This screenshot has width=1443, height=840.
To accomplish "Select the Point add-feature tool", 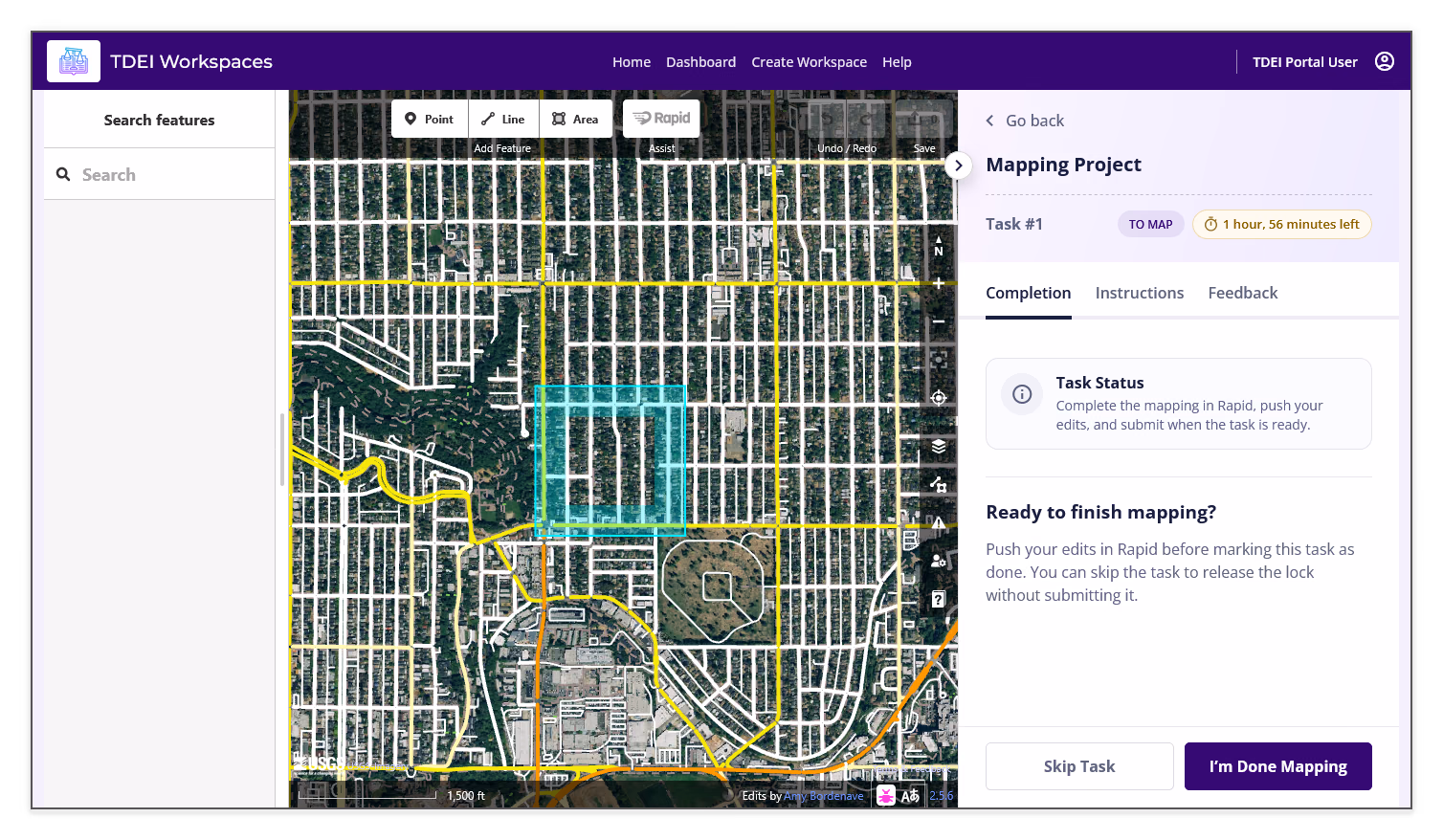I will point(430,119).
